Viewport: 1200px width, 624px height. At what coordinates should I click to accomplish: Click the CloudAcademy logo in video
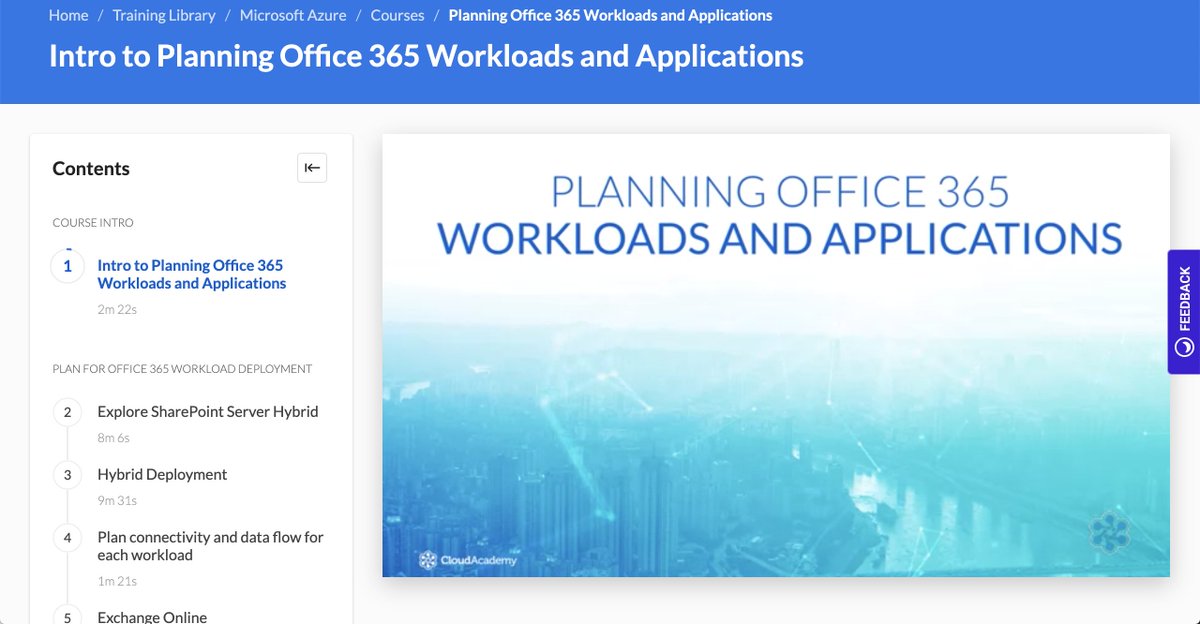click(468, 560)
